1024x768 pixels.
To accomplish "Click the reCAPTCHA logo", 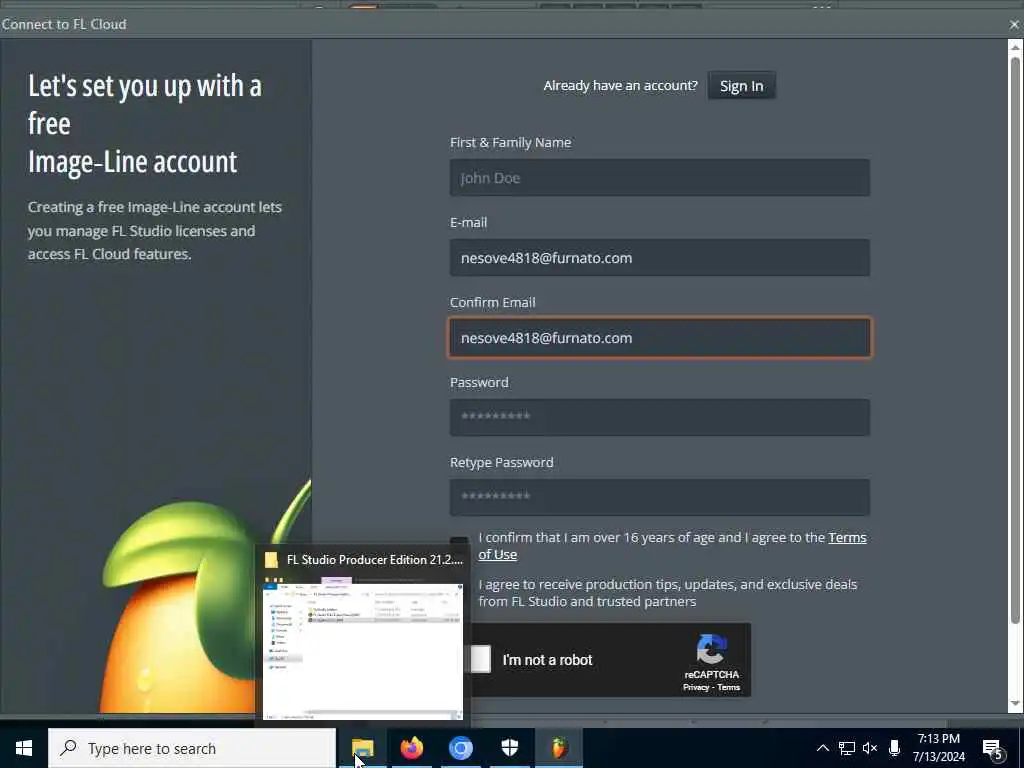I will pyautogui.click(x=711, y=650).
